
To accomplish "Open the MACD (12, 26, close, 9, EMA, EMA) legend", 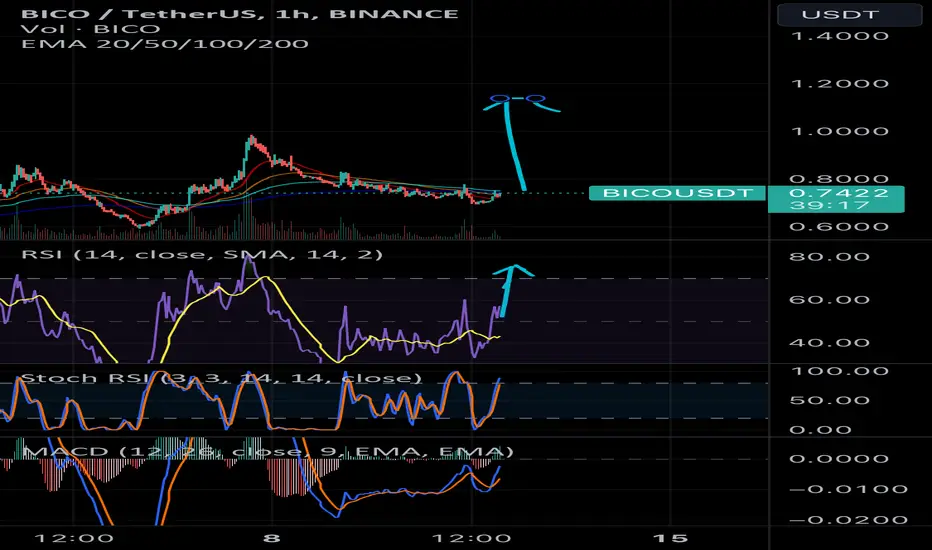I will (267, 451).
